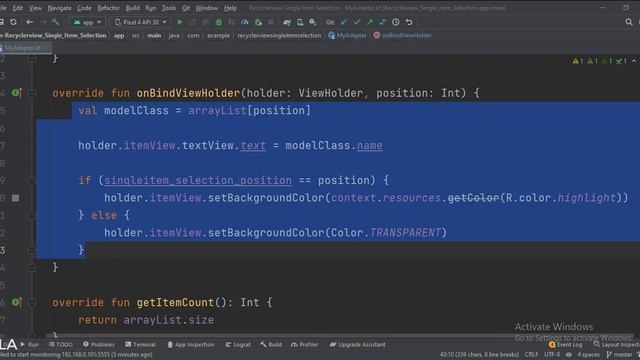Open the Terminal tool window
The height and width of the screenshot is (360, 640).
(x=140, y=344)
